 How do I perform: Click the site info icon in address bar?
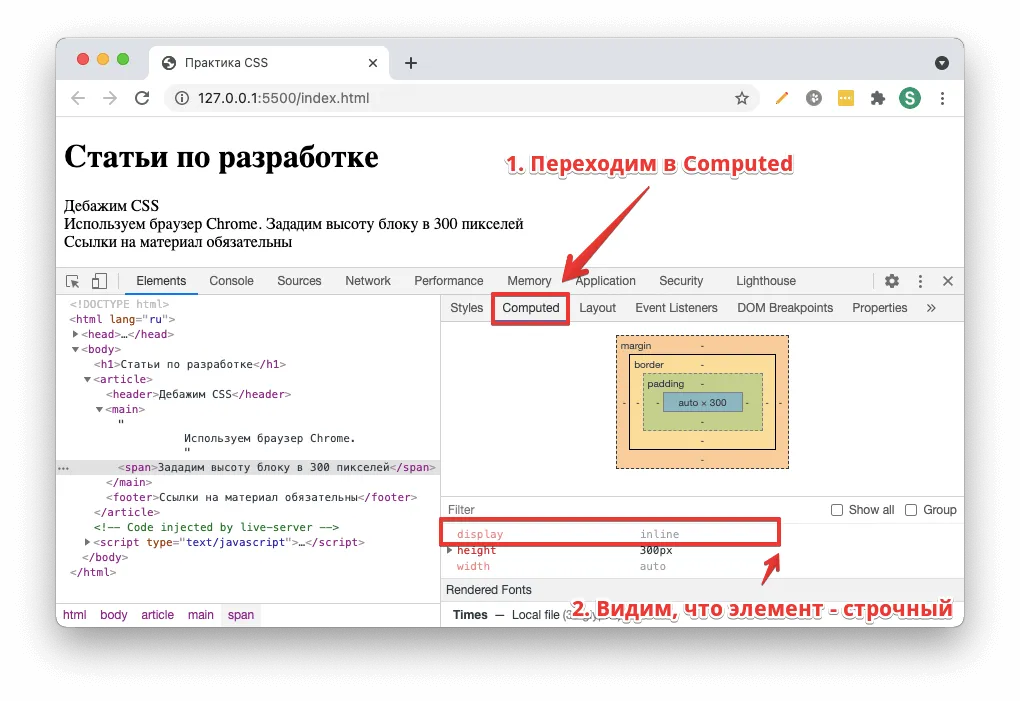182,98
